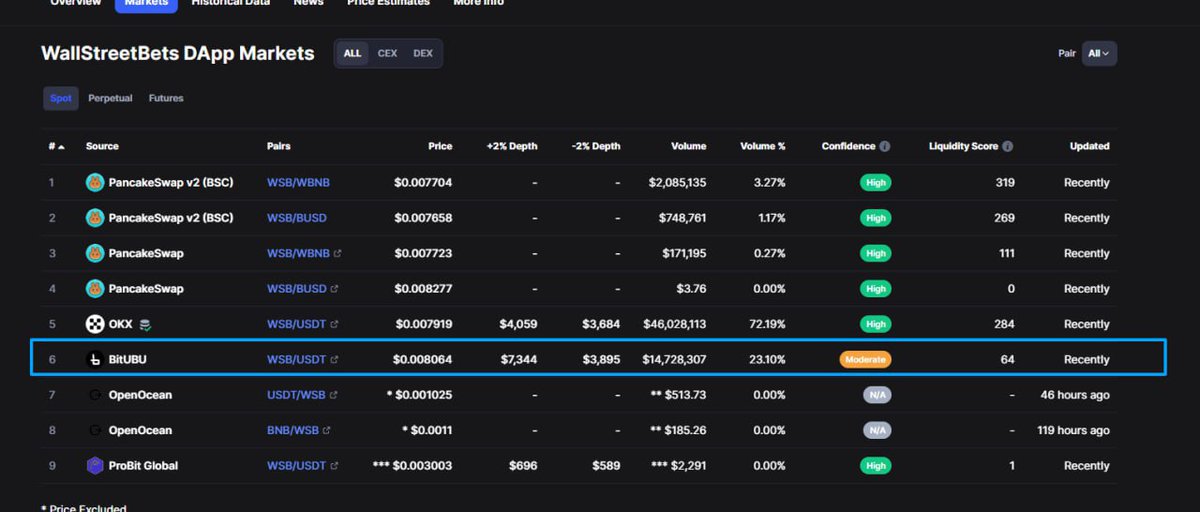Select the CEX markets filter
1200x512 pixels.
click(x=387, y=53)
